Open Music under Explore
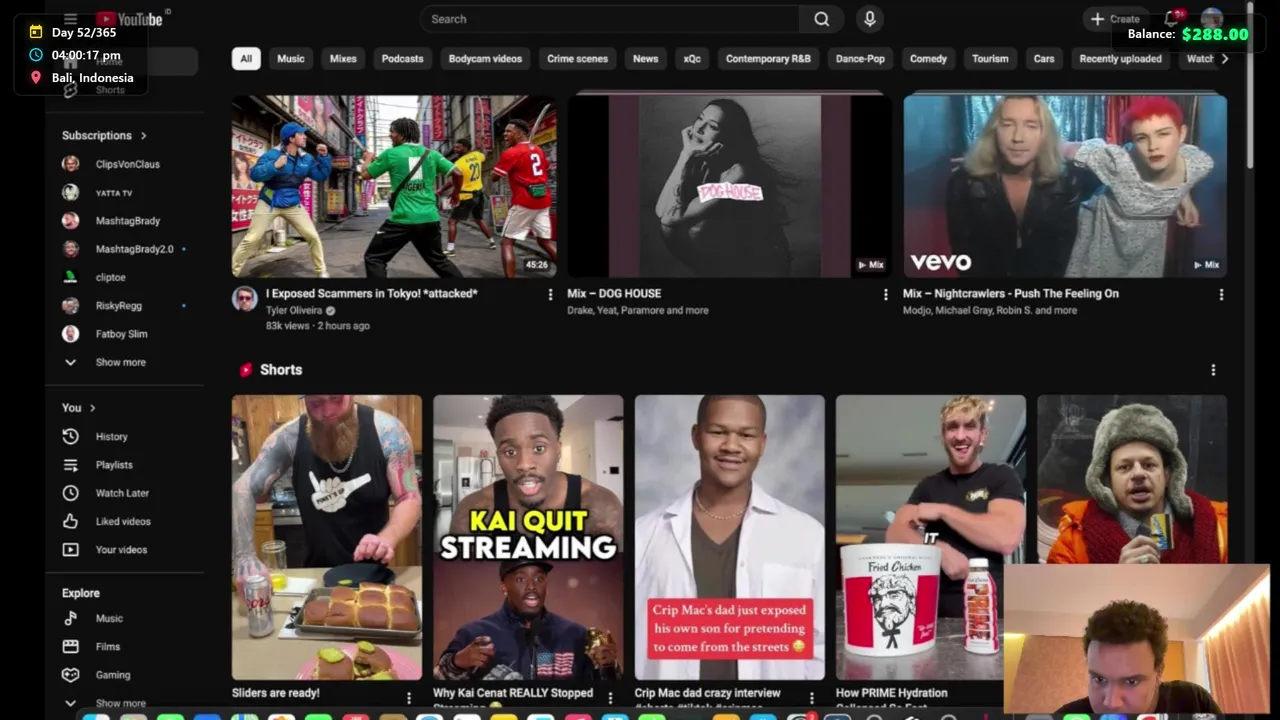 (x=109, y=619)
